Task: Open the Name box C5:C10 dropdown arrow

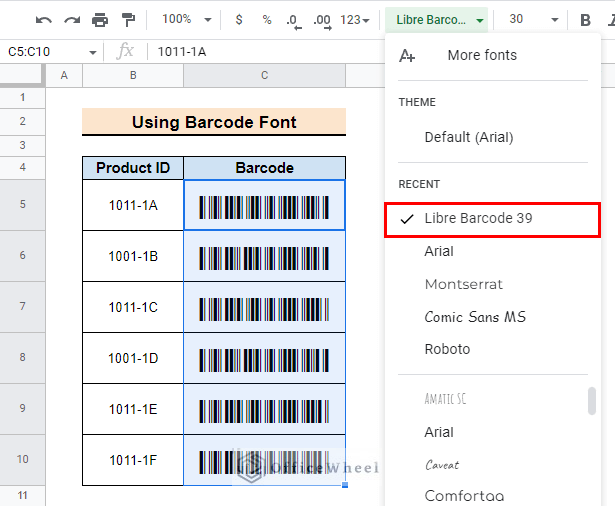Action: pyautogui.click(x=93, y=52)
